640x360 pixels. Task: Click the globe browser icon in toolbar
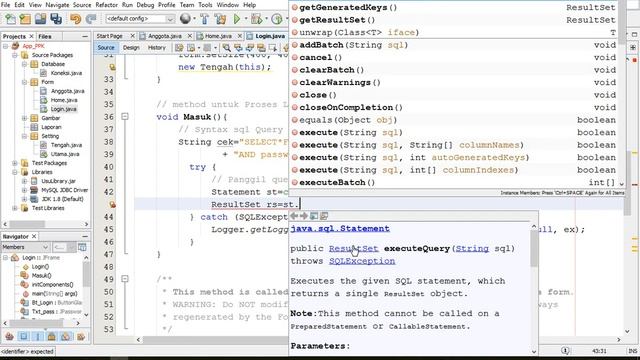[x=185, y=18]
